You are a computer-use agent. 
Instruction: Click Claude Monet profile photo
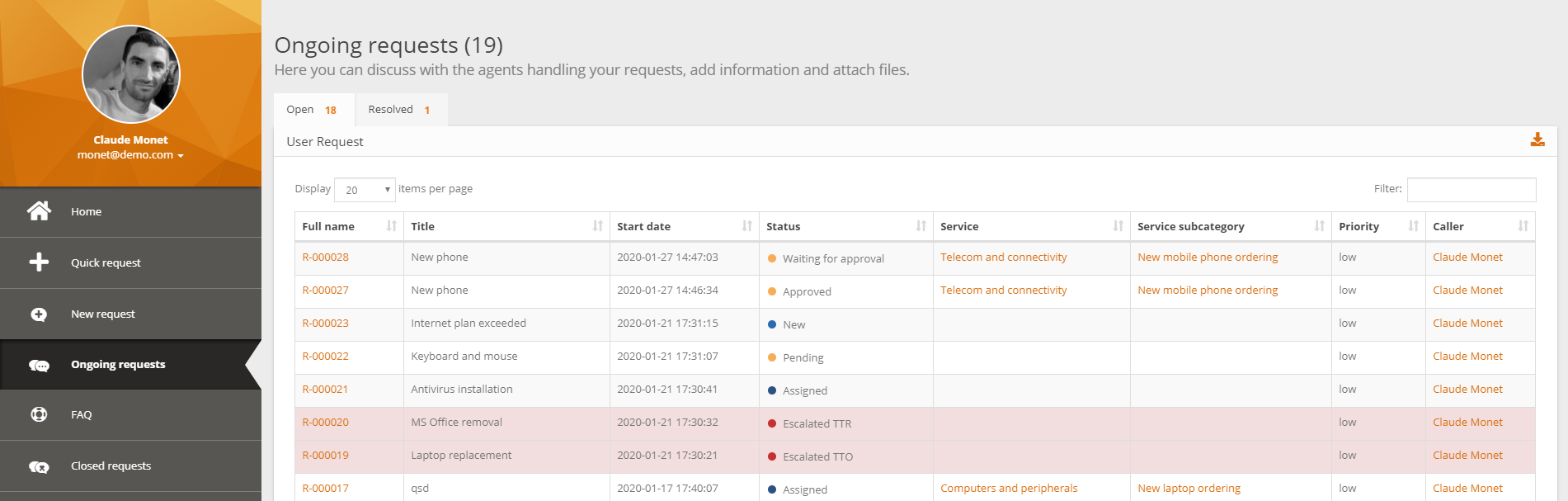(x=131, y=74)
